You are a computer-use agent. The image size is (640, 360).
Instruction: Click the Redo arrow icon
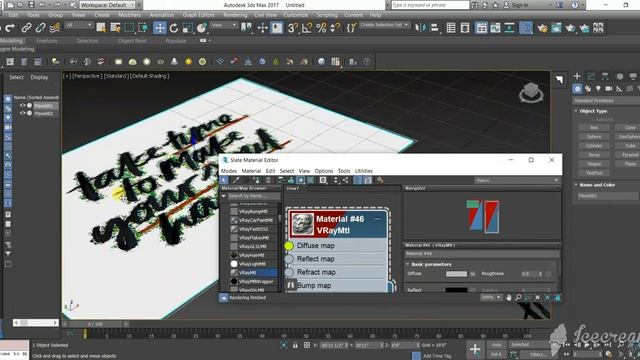pos(10,28)
